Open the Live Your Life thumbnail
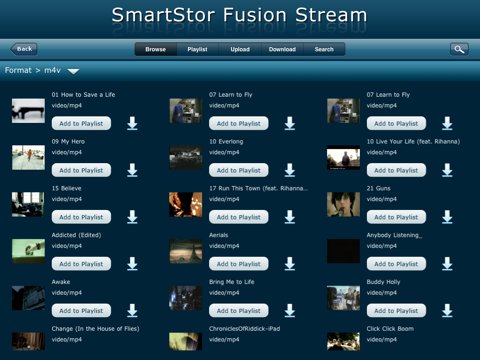The width and height of the screenshot is (480, 360). (x=343, y=157)
